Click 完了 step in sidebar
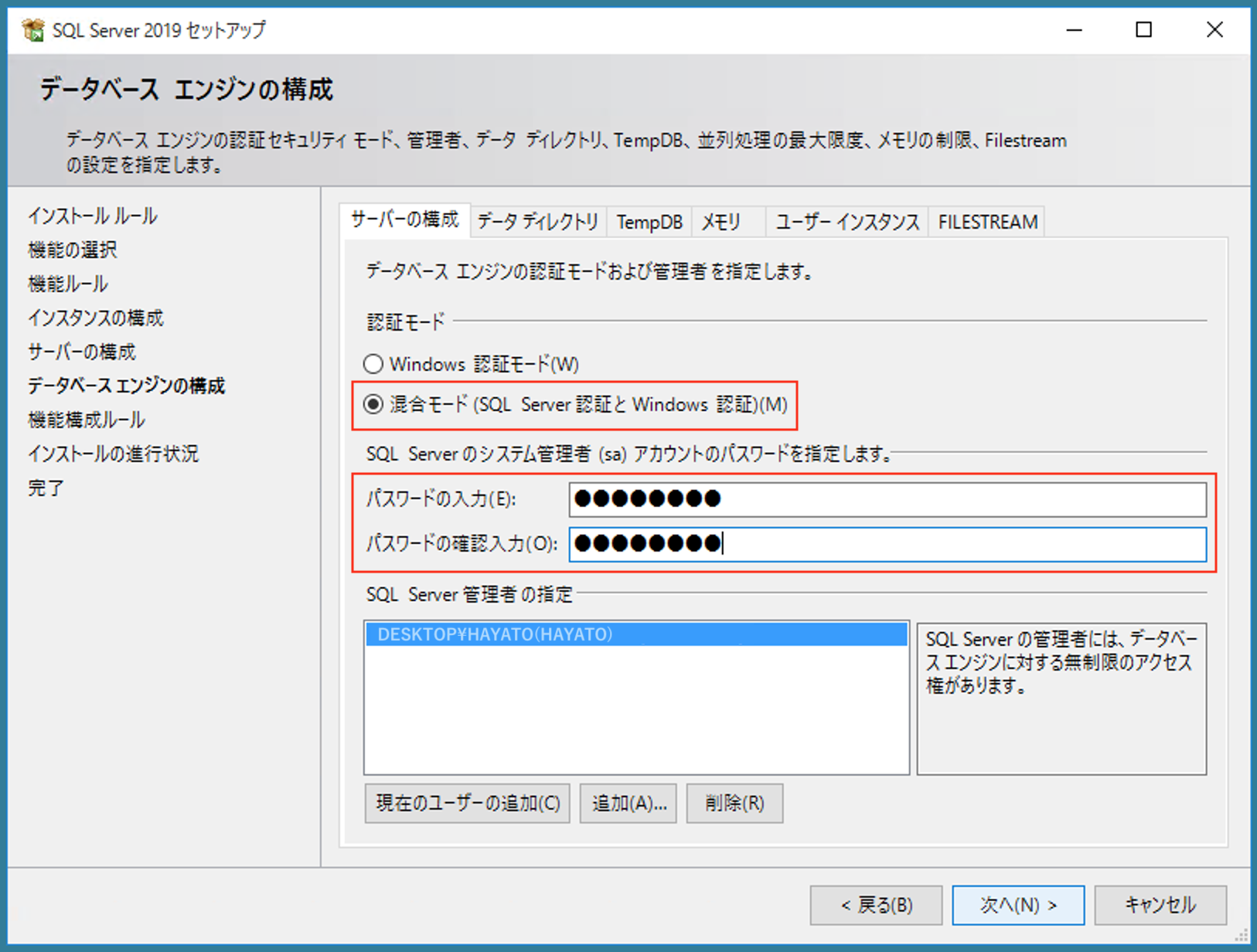The width and height of the screenshot is (1257, 952). (46, 488)
